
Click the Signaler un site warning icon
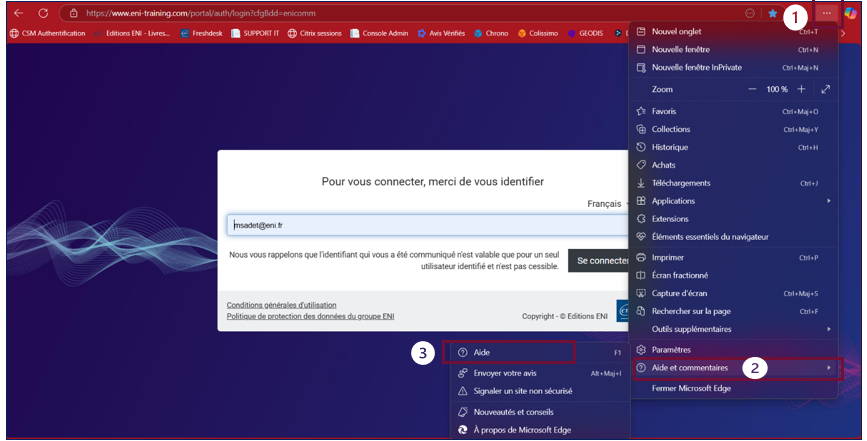(x=463, y=391)
